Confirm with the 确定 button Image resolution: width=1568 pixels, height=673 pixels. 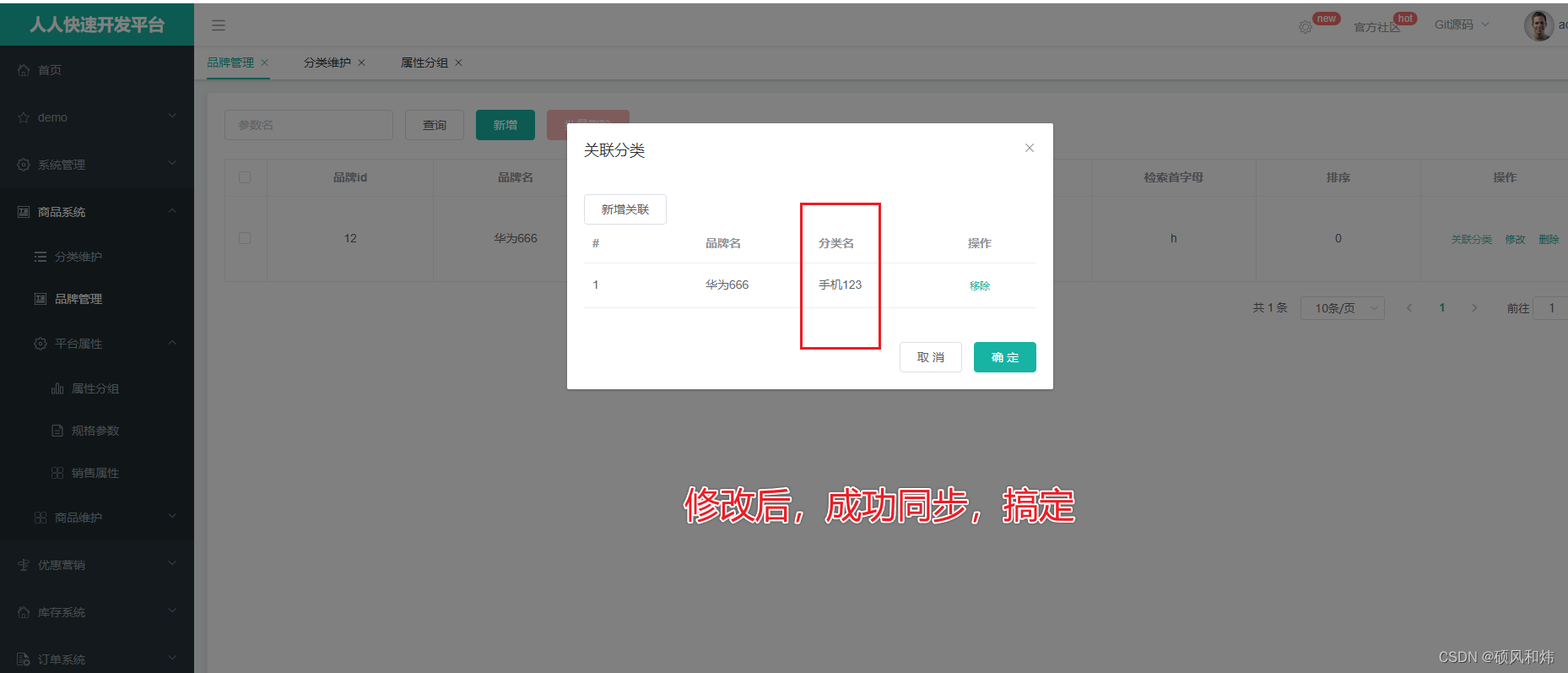1005,357
